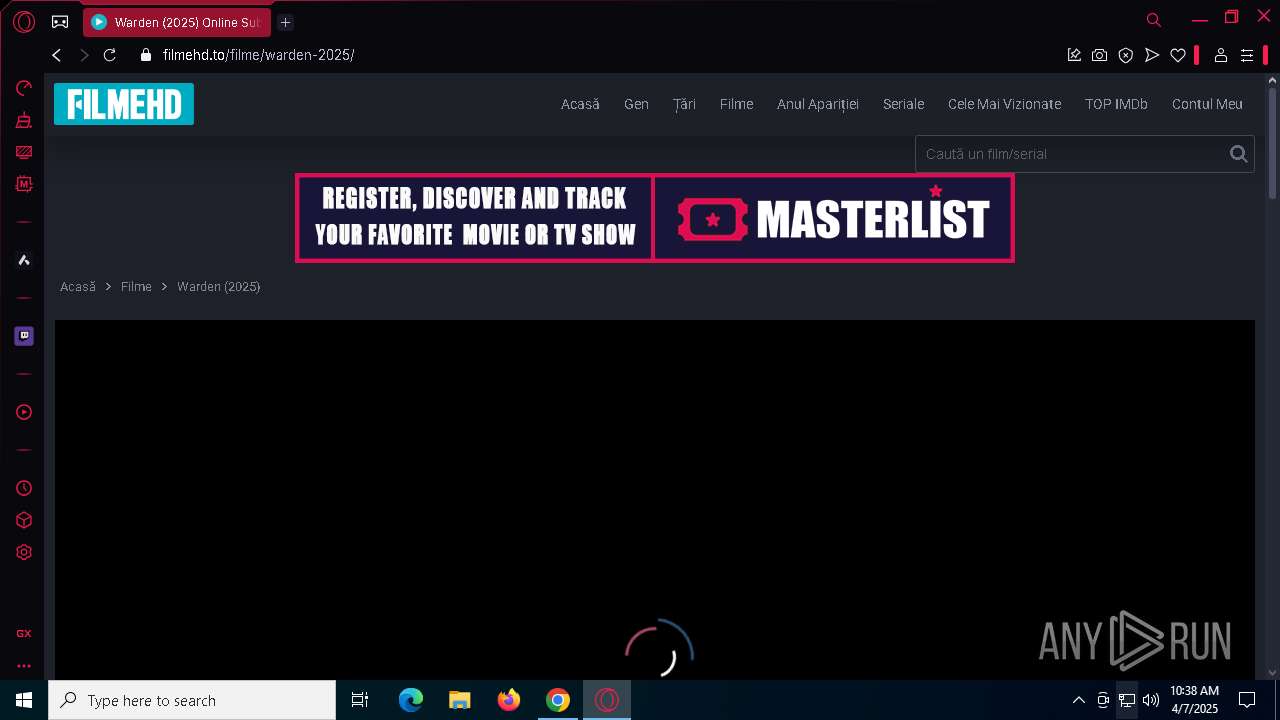
Task: Open Settings gear icon in sidebar
Action: tap(24, 552)
